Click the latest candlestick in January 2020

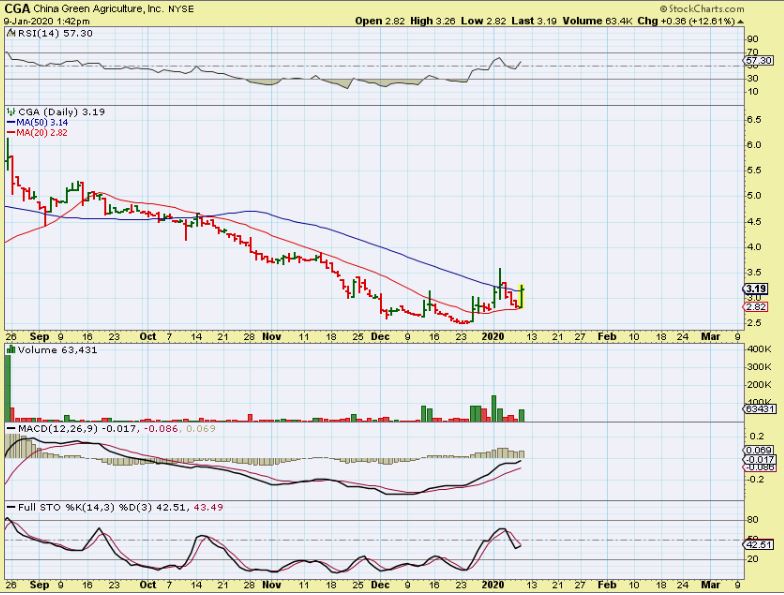(522, 296)
